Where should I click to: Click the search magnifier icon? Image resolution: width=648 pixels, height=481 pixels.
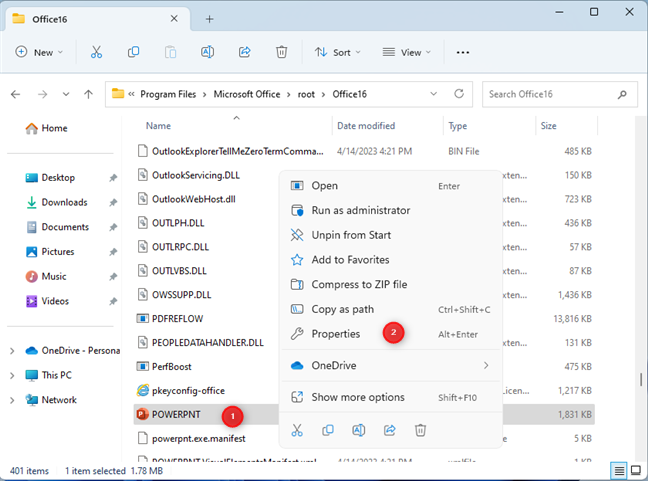click(622, 95)
